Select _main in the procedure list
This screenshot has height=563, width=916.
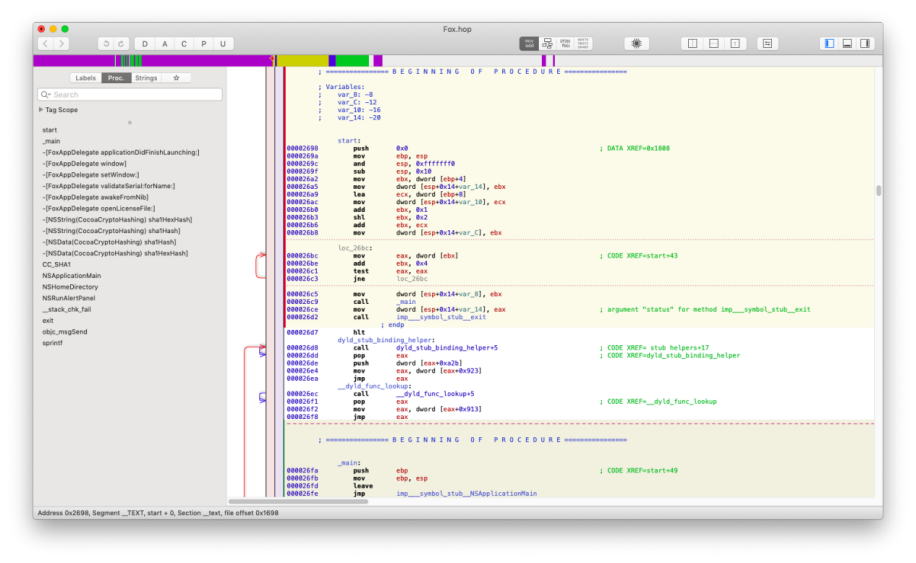pyautogui.click(x=51, y=141)
